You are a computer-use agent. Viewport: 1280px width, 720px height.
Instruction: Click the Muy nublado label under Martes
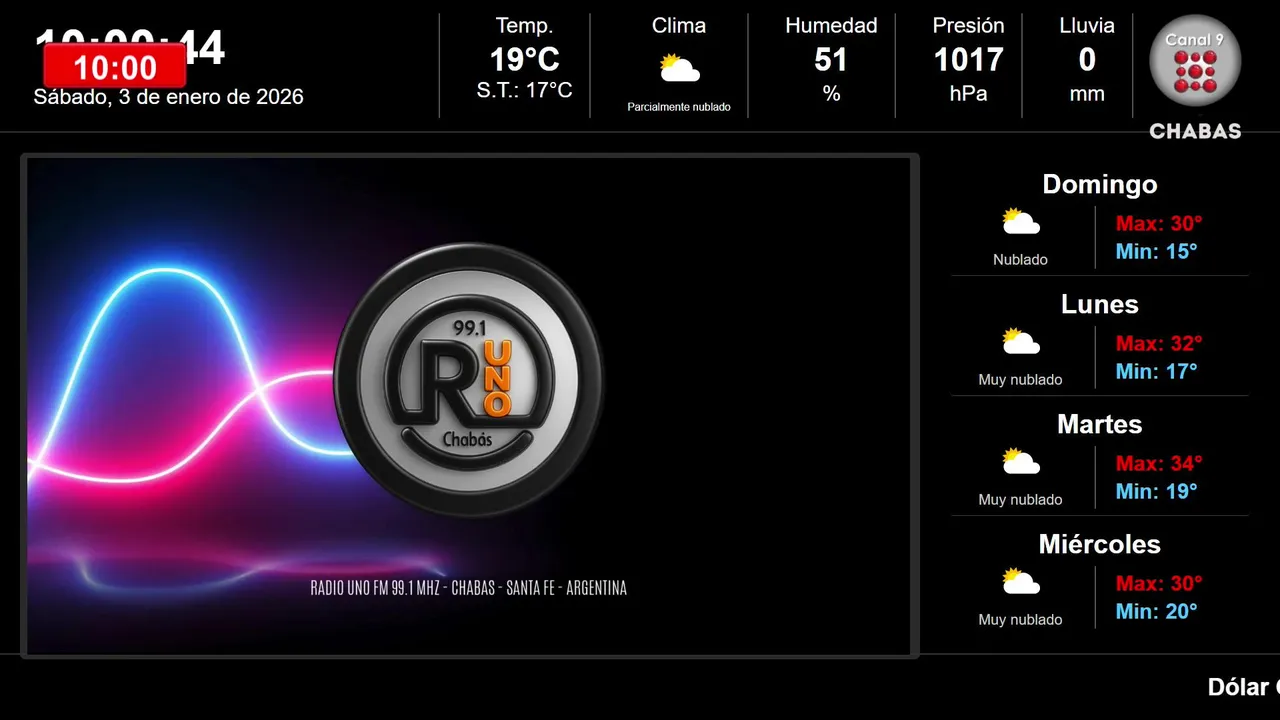(1021, 500)
